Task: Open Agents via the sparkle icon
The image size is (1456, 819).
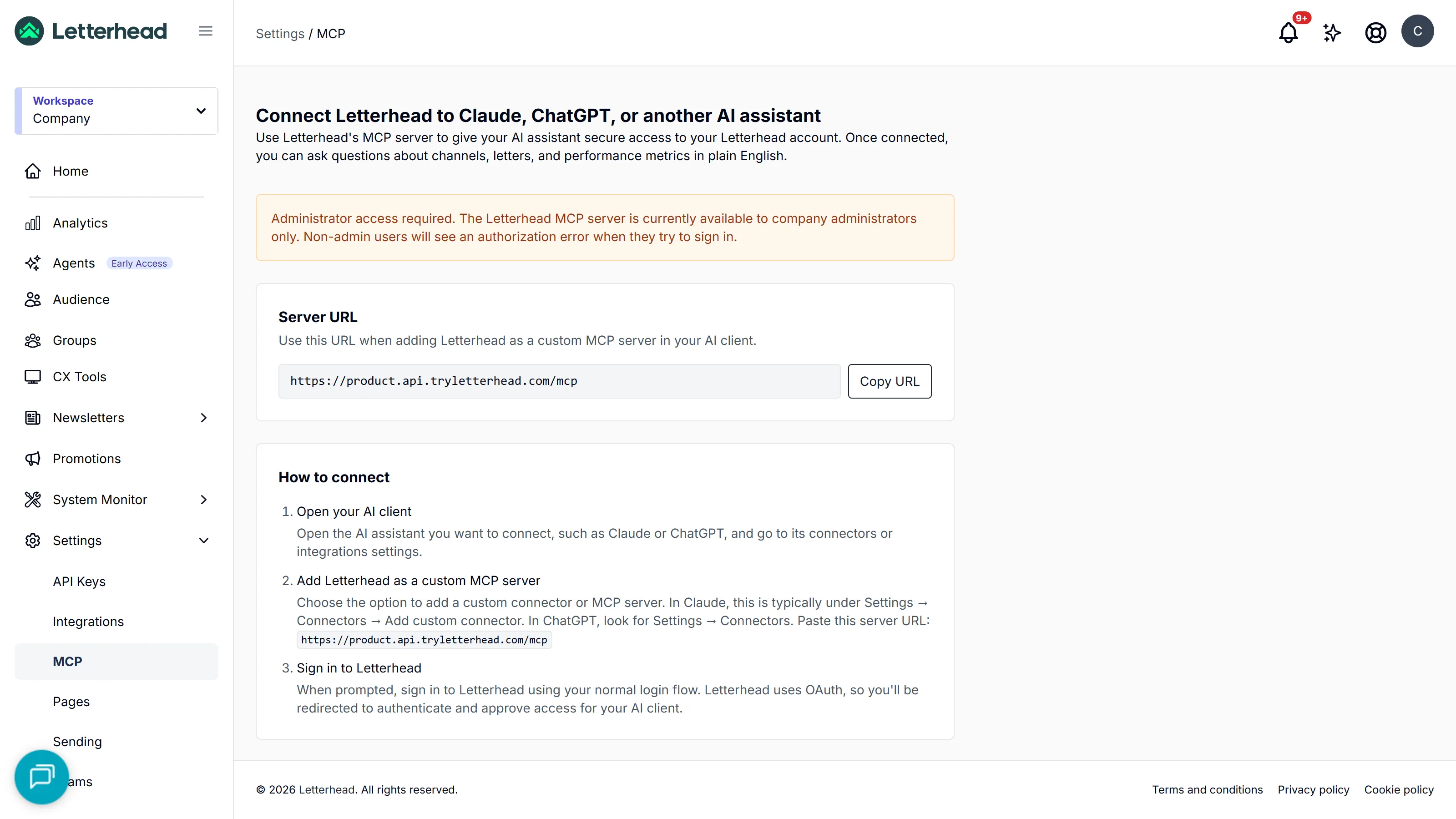Action: click(33, 263)
